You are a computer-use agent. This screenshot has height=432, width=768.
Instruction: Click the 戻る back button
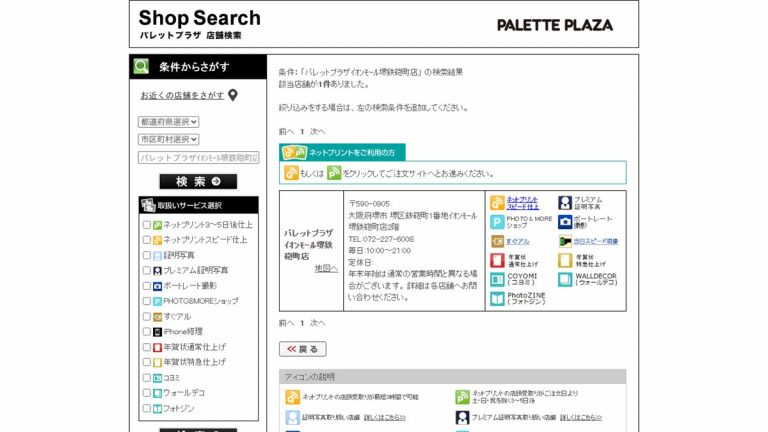click(303, 349)
